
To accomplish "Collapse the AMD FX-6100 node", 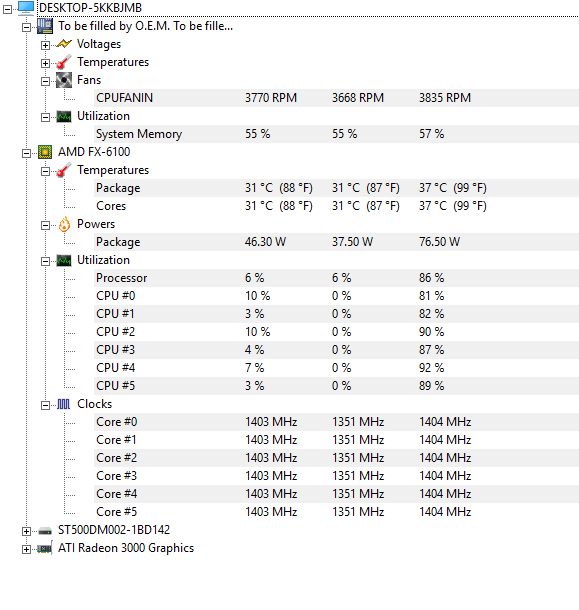I will pyautogui.click(x=26, y=153).
